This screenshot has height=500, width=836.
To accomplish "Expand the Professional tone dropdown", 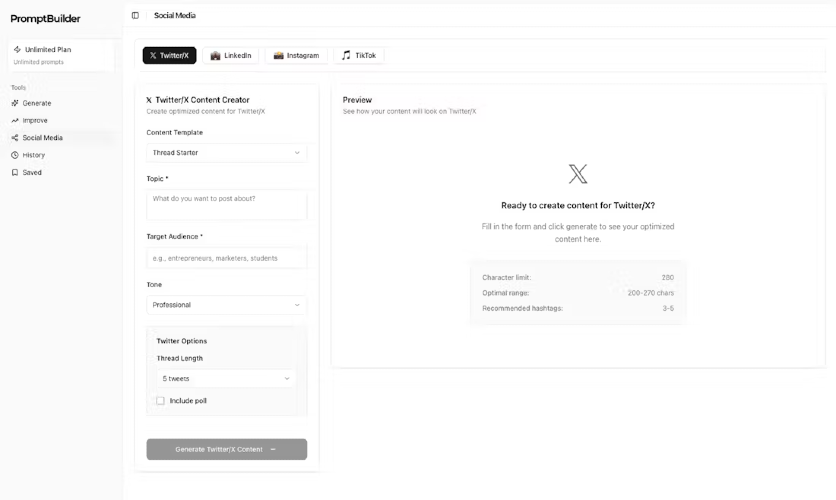I will [227, 305].
